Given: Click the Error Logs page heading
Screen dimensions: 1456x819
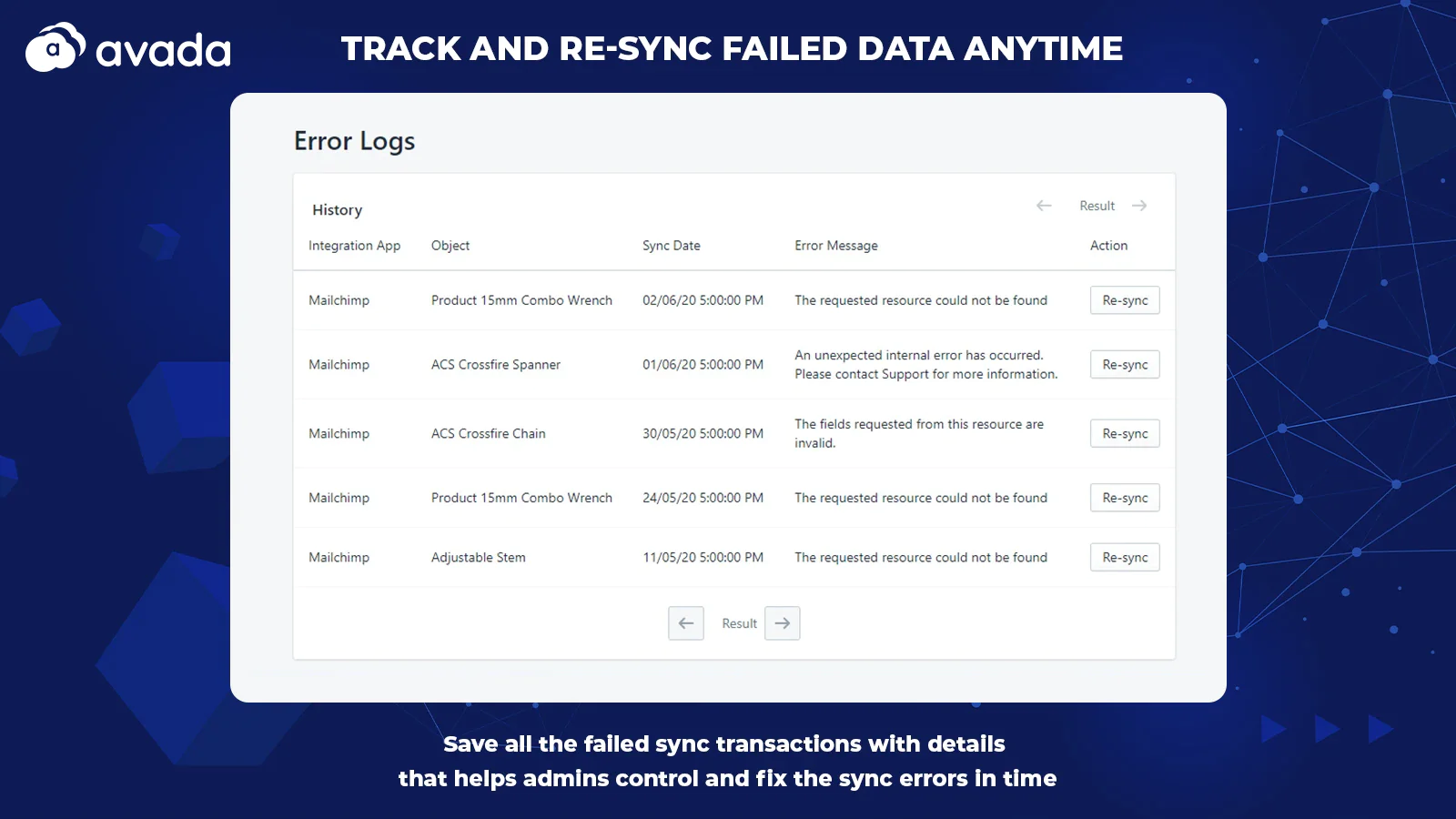Looking at the screenshot, I should pos(354,141).
